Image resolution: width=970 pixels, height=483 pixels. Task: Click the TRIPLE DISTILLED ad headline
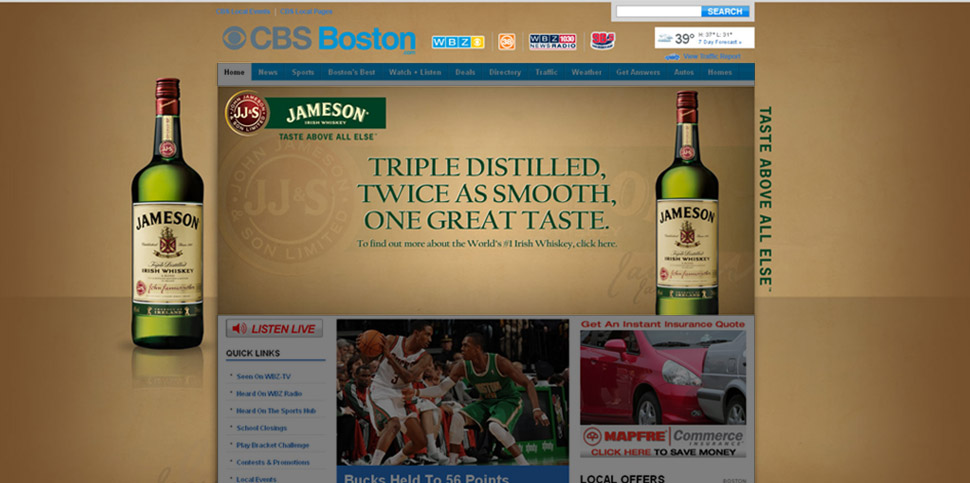[486, 194]
